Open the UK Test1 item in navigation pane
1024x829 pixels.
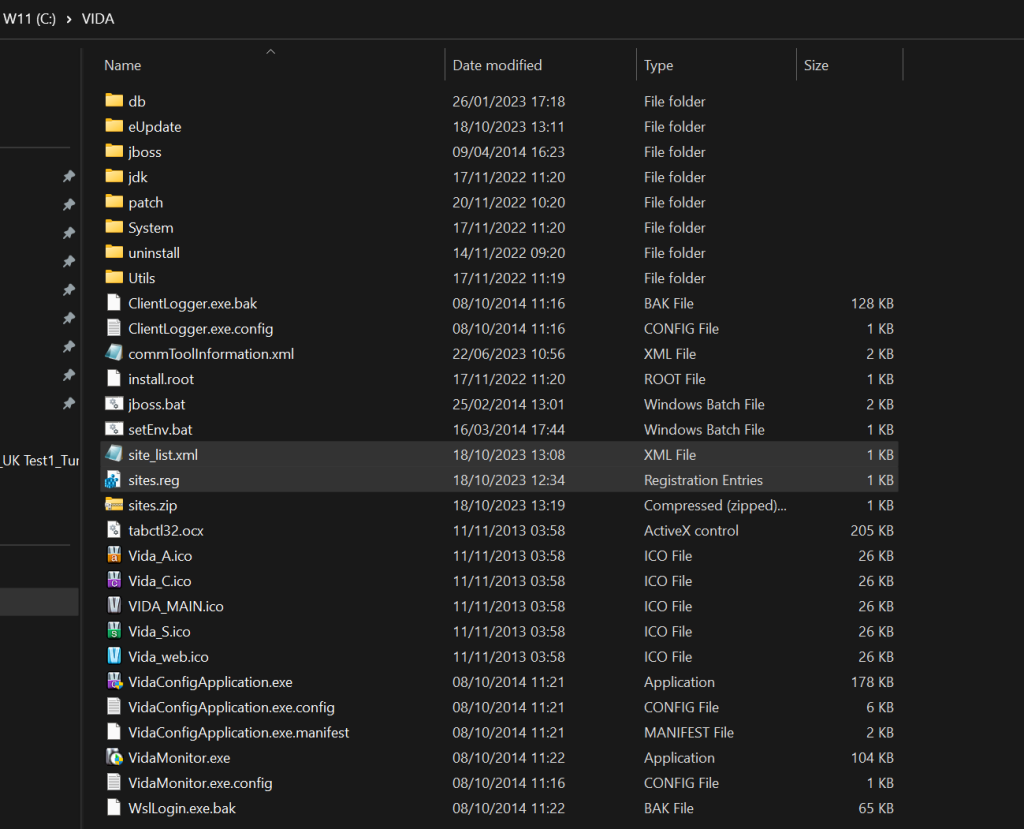pos(39,461)
